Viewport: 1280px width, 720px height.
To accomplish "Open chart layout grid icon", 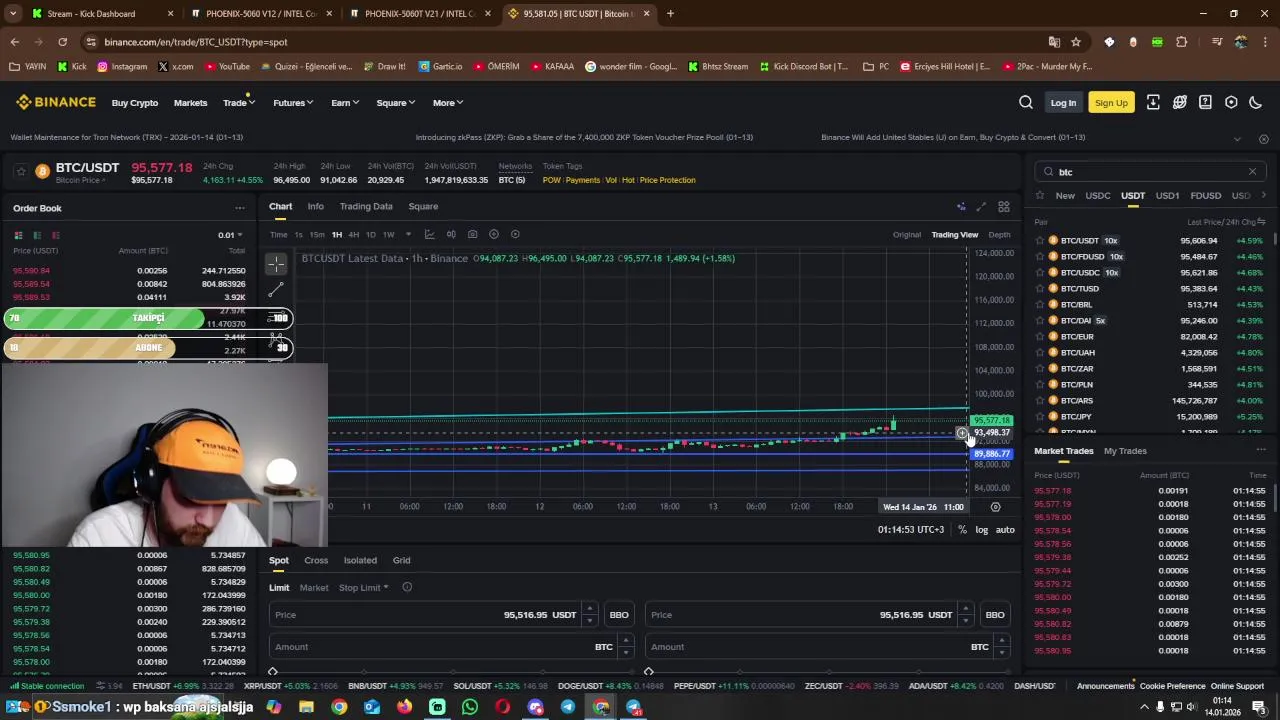I will point(1003,207).
